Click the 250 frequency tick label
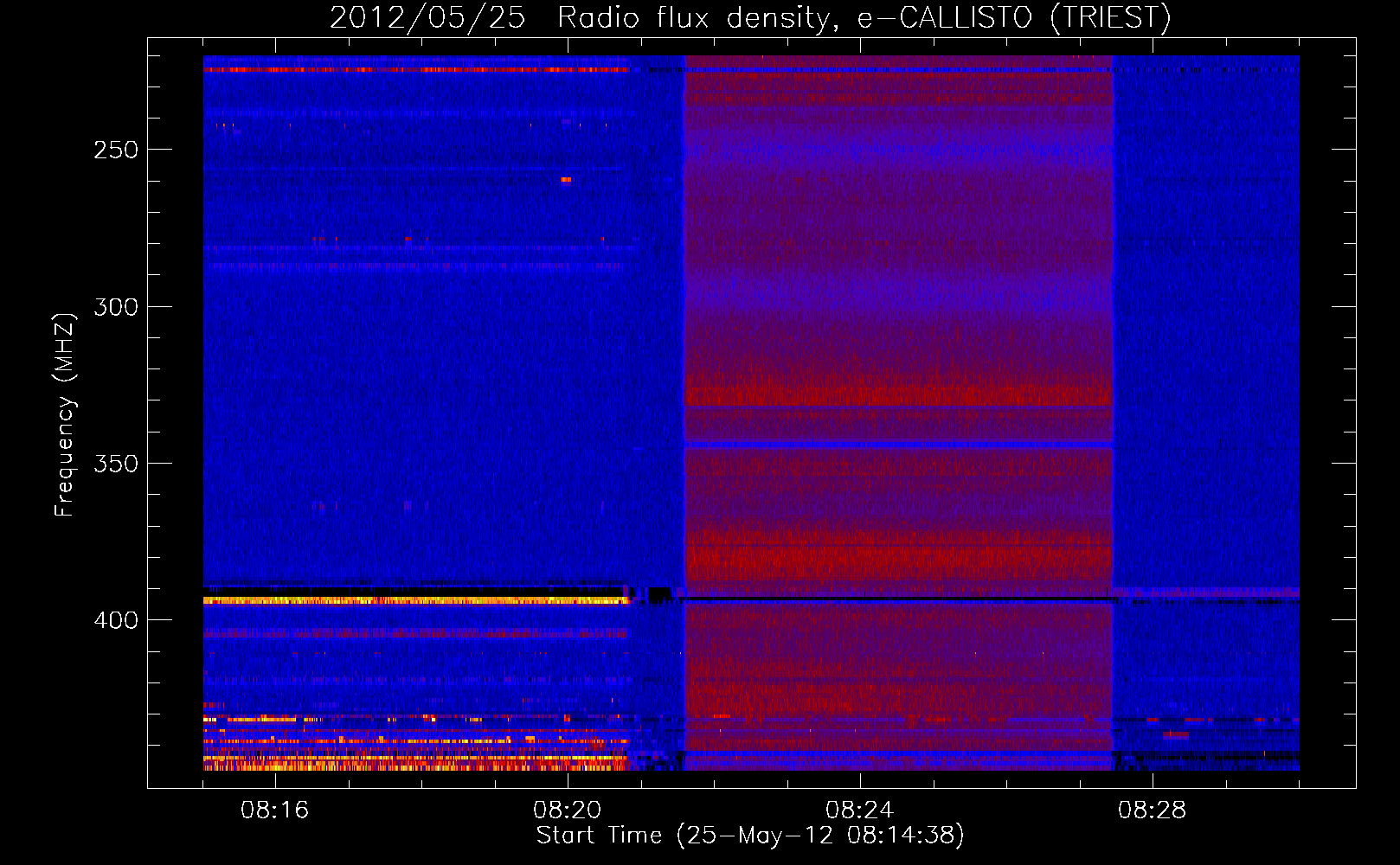Viewport: 1400px width, 865px height. pyautogui.click(x=116, y=150)
